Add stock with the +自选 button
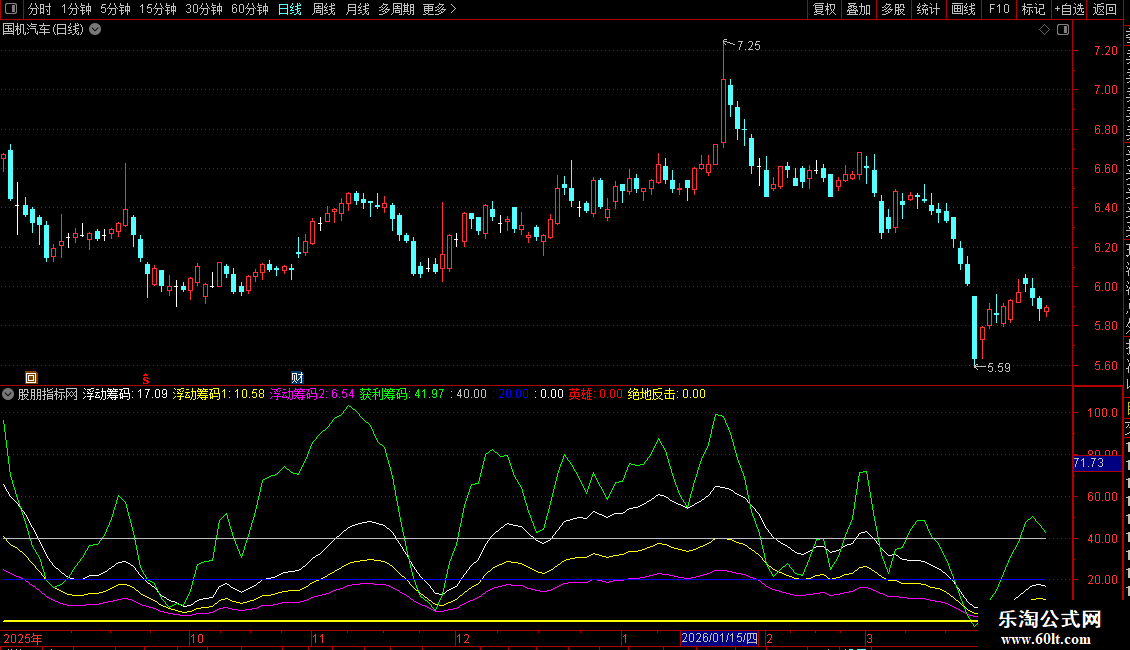This screenshot has height=650, width=1130. (1068, 9)
